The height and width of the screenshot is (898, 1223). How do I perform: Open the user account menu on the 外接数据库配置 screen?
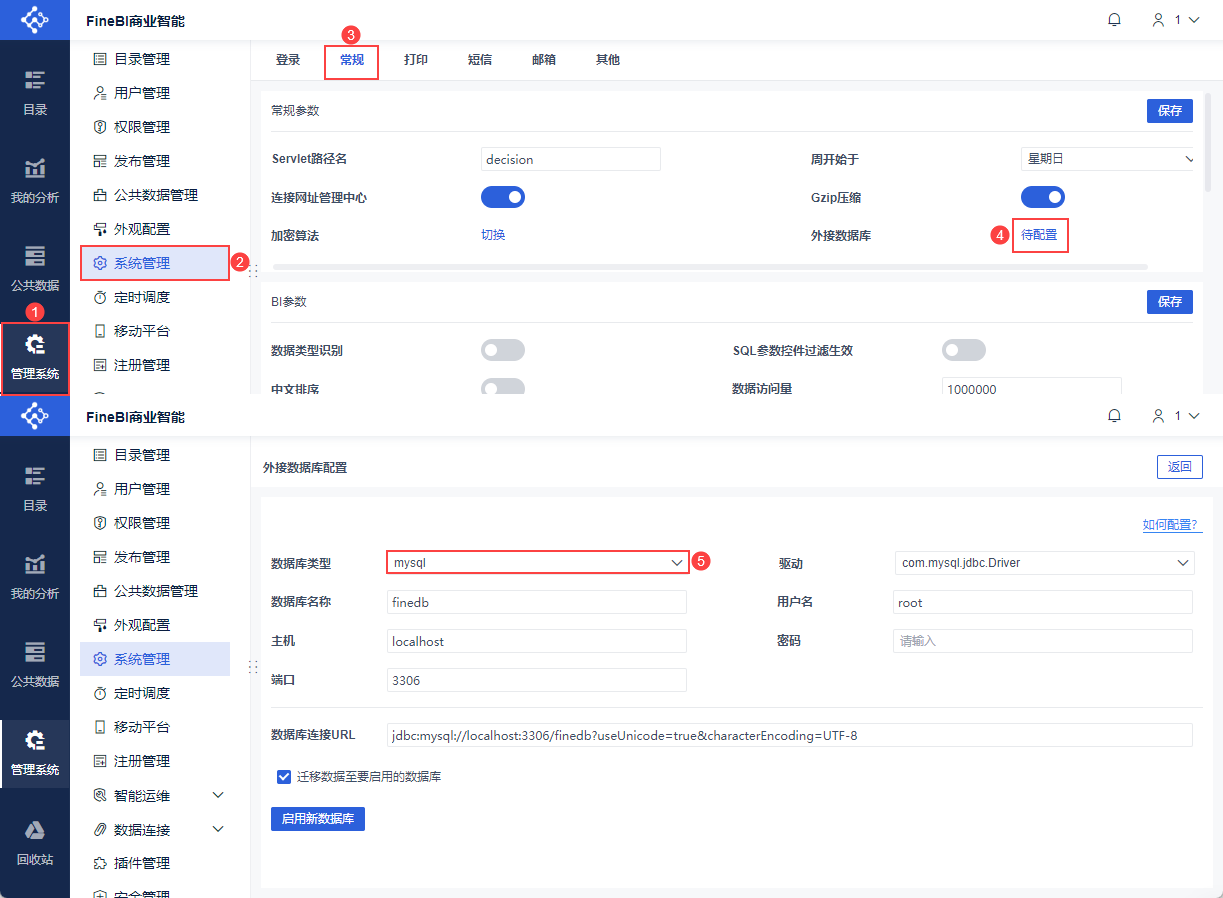pos(1175,415)
